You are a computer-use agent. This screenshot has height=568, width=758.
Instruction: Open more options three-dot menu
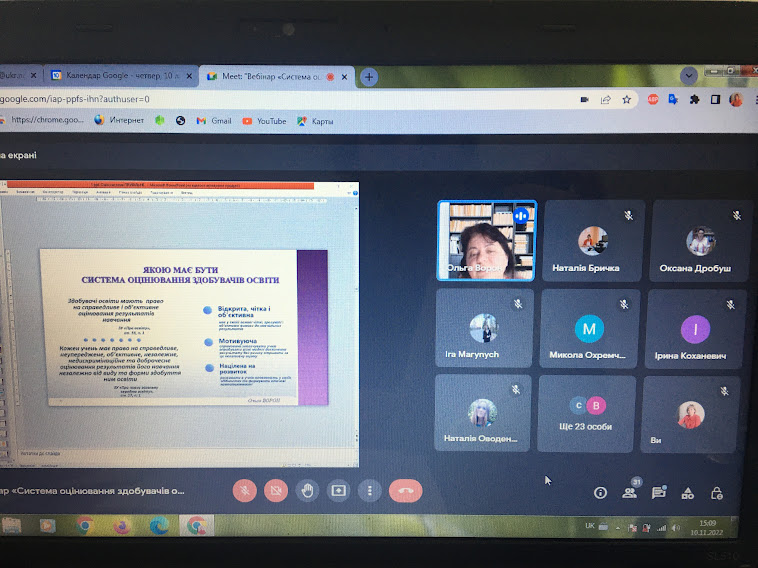click(370, 491)
